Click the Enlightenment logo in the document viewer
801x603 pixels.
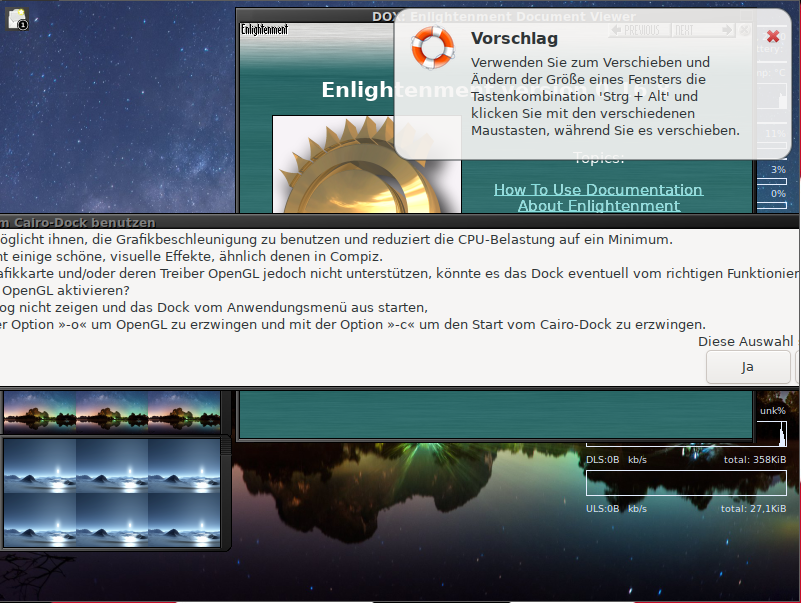pyautogui.click(x=265, y=30)
